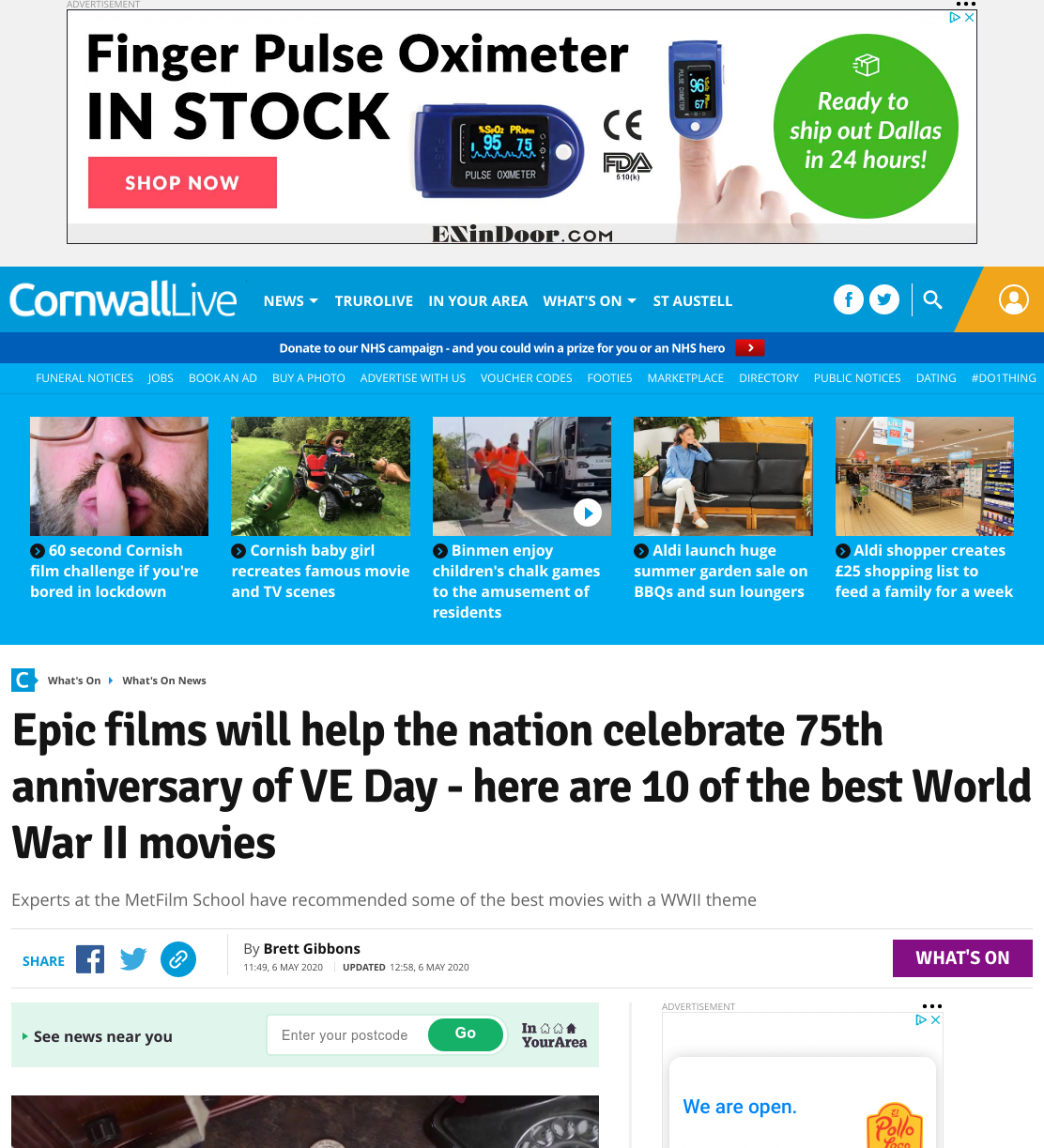Read Aldi shopper £25 shopping list headline
1044x1148 pixels.
coord(925,571)
